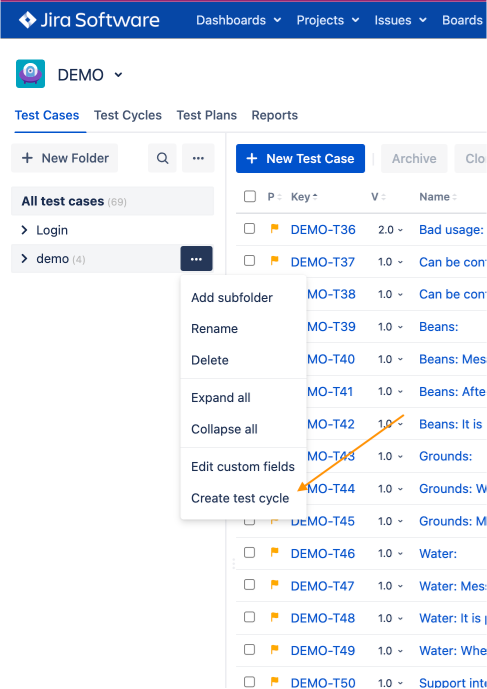Click the priority flag icon for DEMO-T46

pos(275,552)
